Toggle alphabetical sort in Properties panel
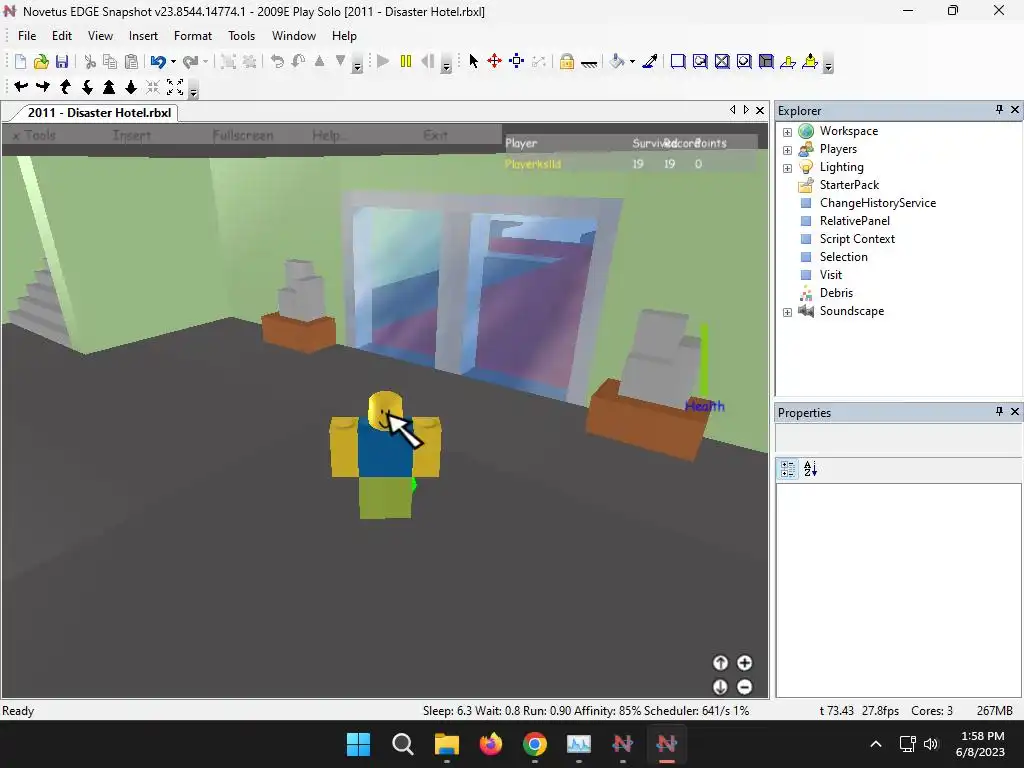 [810, 468]
